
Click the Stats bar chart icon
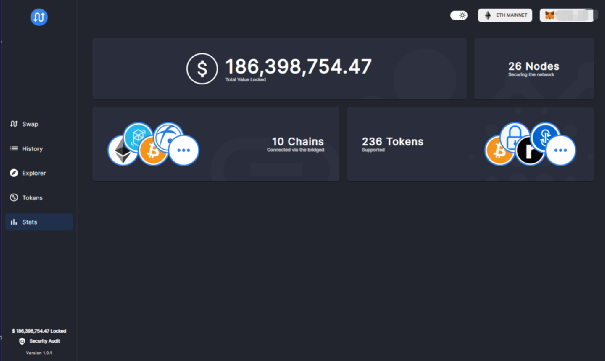pos(14,222)
